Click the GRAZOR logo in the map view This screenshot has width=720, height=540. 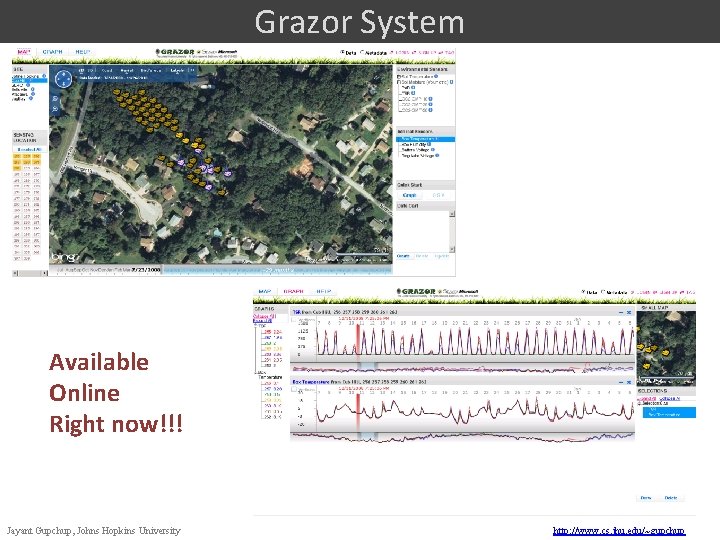175,52
